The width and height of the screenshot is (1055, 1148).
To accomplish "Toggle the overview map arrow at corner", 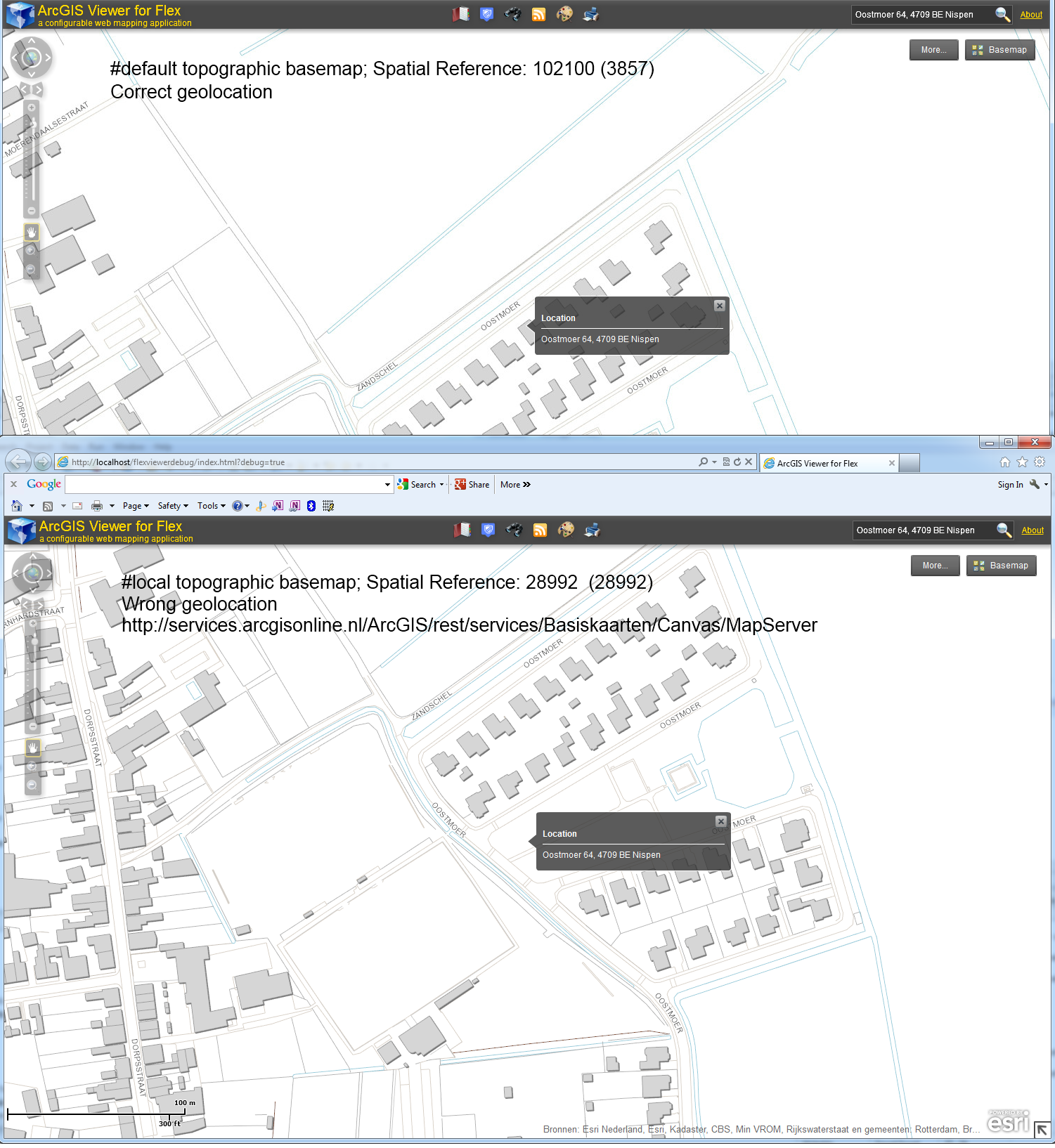I will 1042,1130.
